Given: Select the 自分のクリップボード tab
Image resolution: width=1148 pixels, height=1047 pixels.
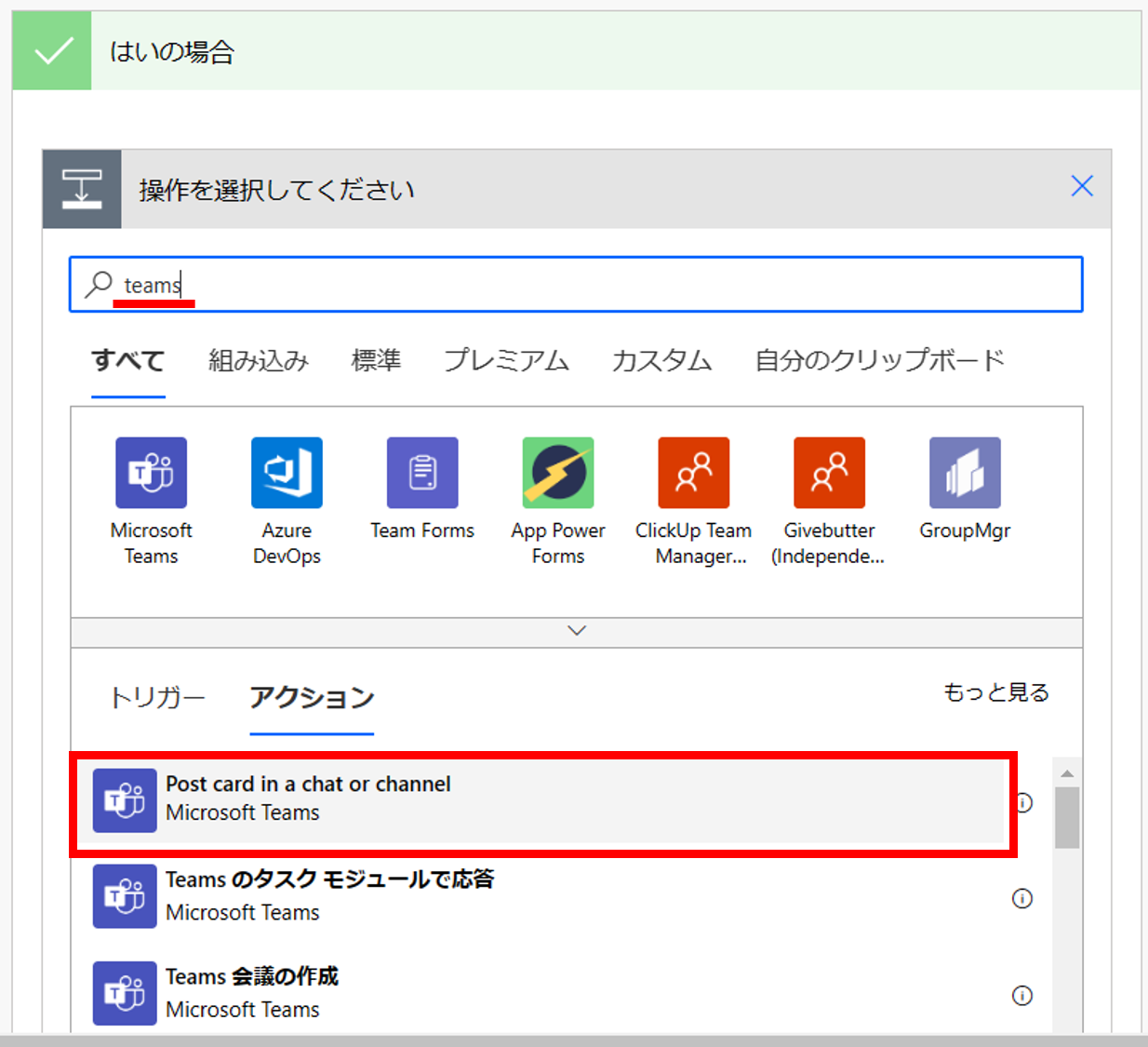Looking at the screenshot, I should (880, 360).
